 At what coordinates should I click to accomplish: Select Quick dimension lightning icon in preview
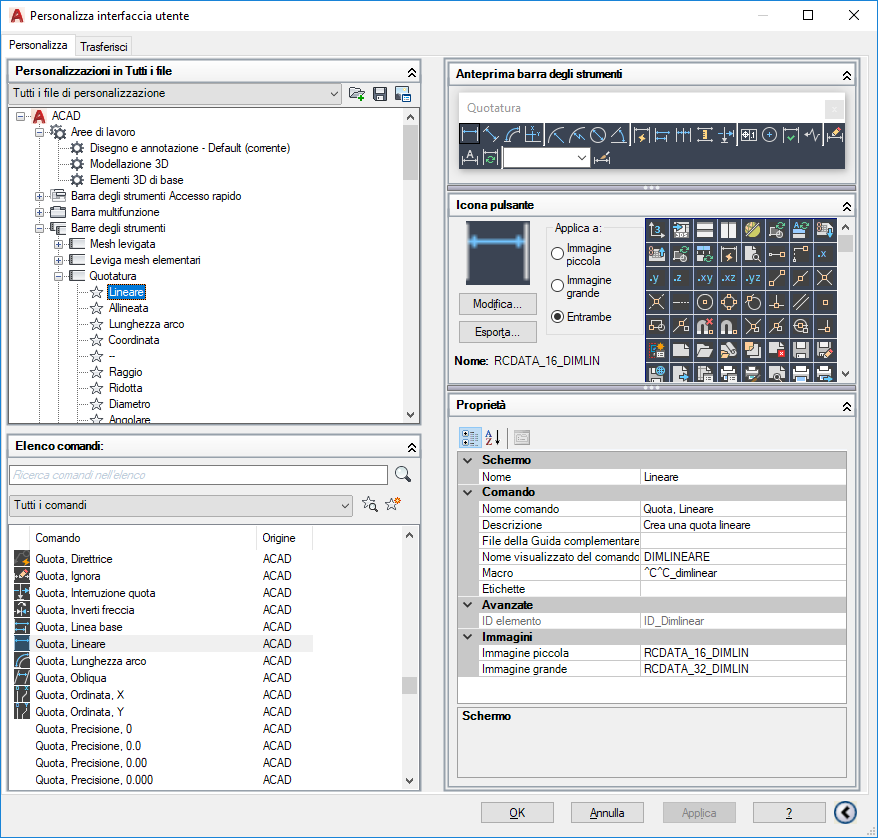click(x=642, y=135)
